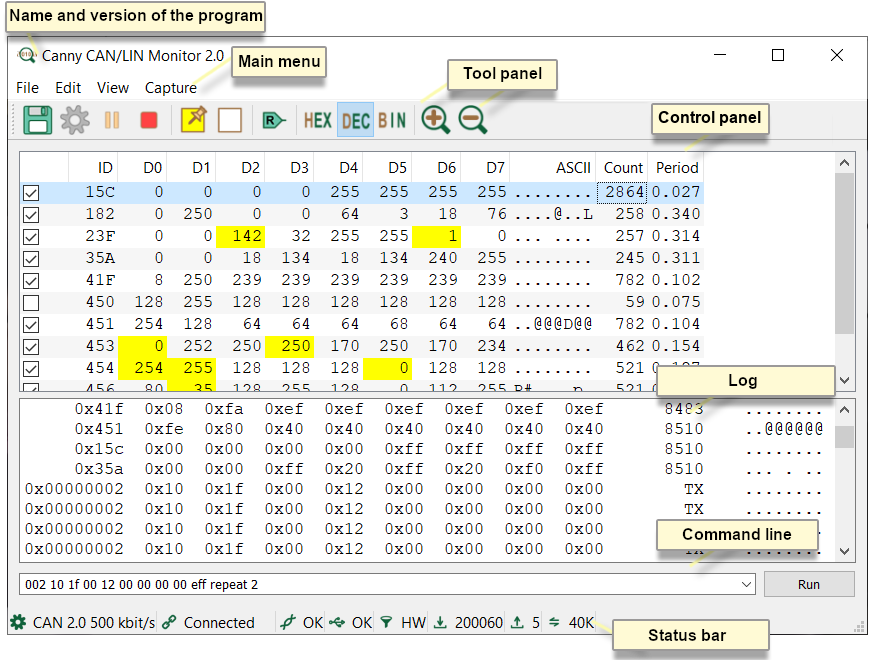Click the Count column header

pyautogui.click(x=622, y=168)
